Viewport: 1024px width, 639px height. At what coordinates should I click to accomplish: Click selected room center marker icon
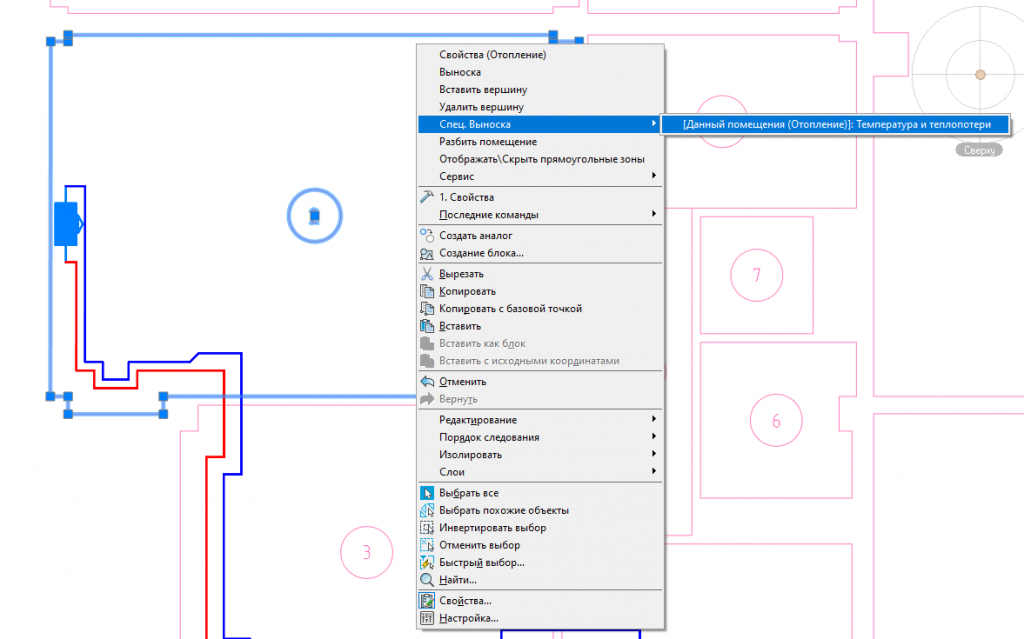click(314, 216)
